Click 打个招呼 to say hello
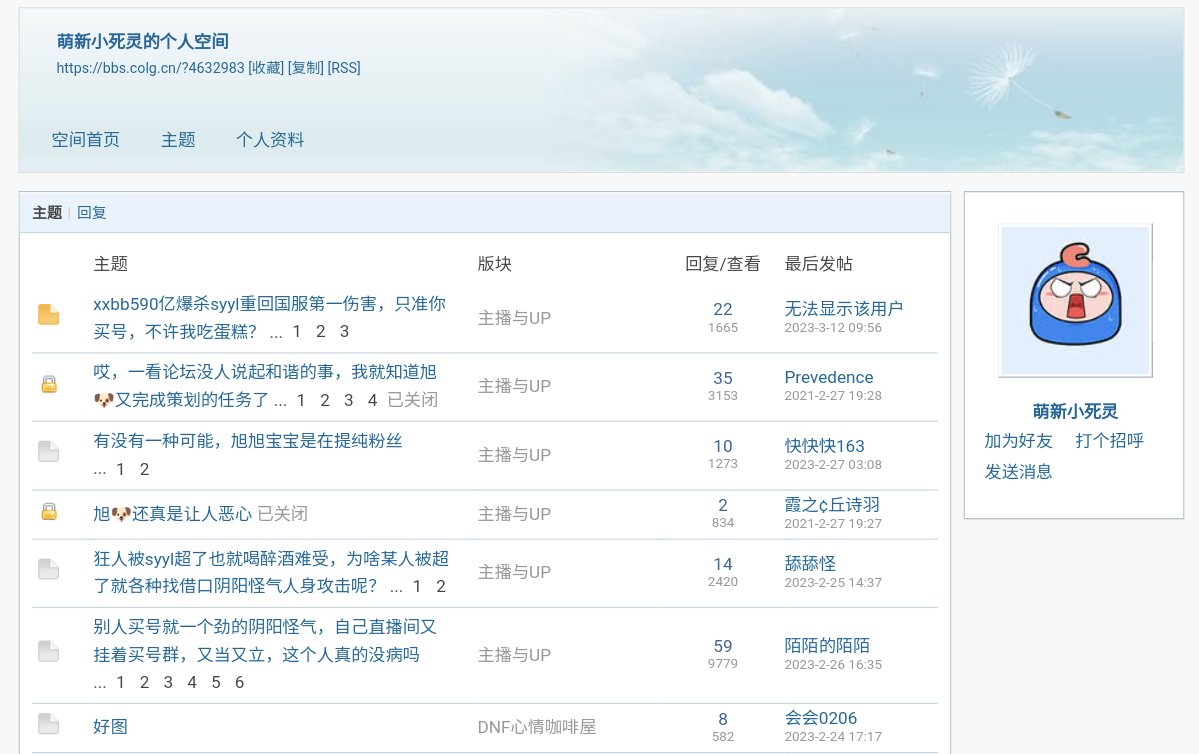 (1110, 441)
